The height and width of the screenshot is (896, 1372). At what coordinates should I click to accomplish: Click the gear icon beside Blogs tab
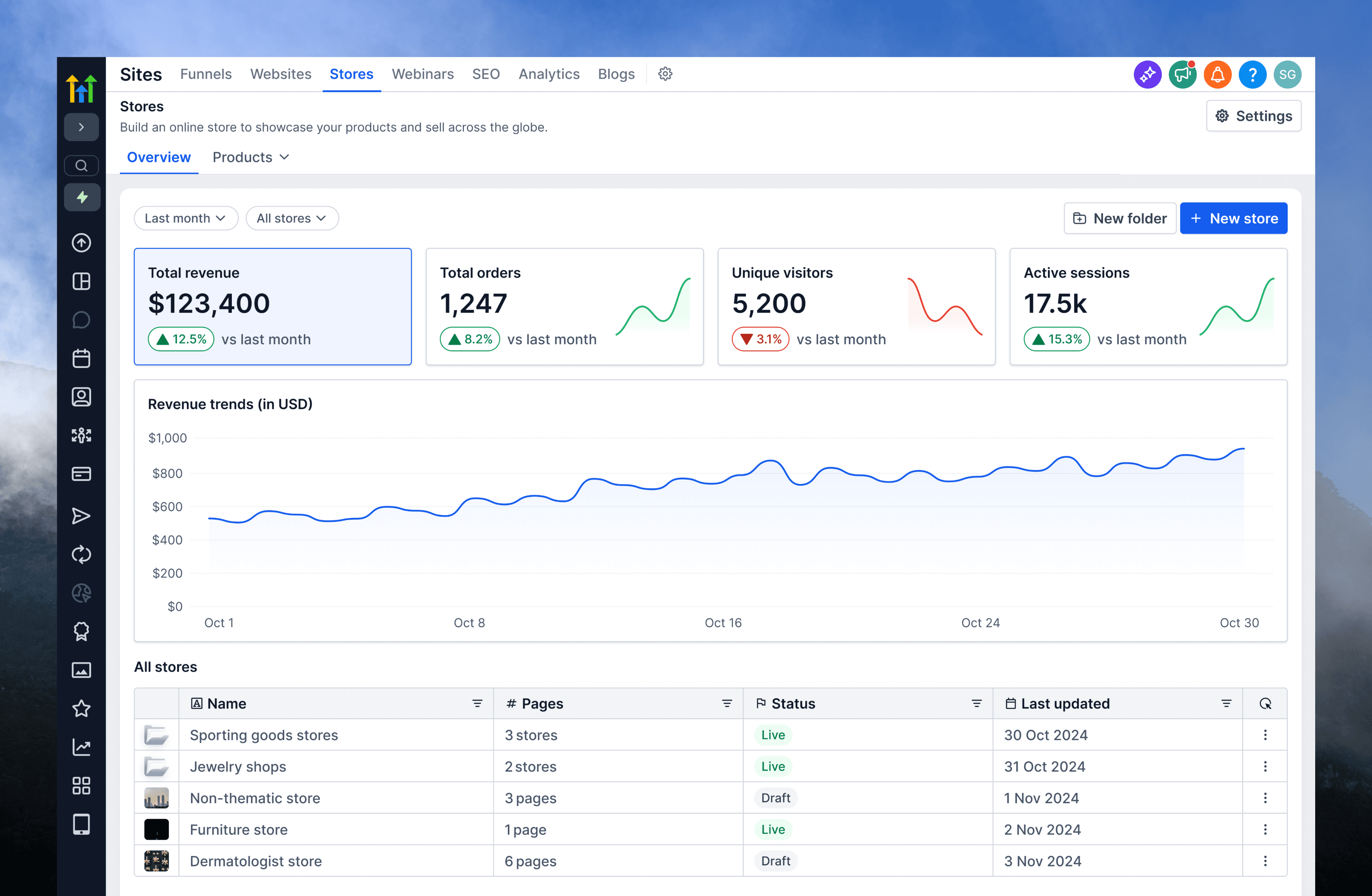(x=665, y=74)
